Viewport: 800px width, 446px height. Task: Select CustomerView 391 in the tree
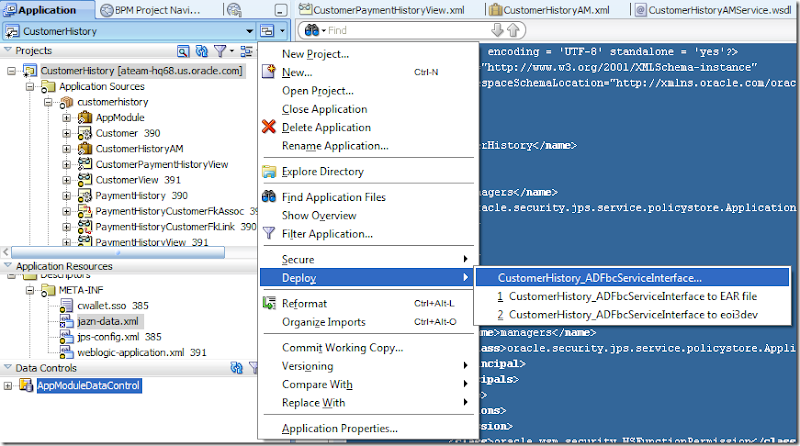(138, 180)
